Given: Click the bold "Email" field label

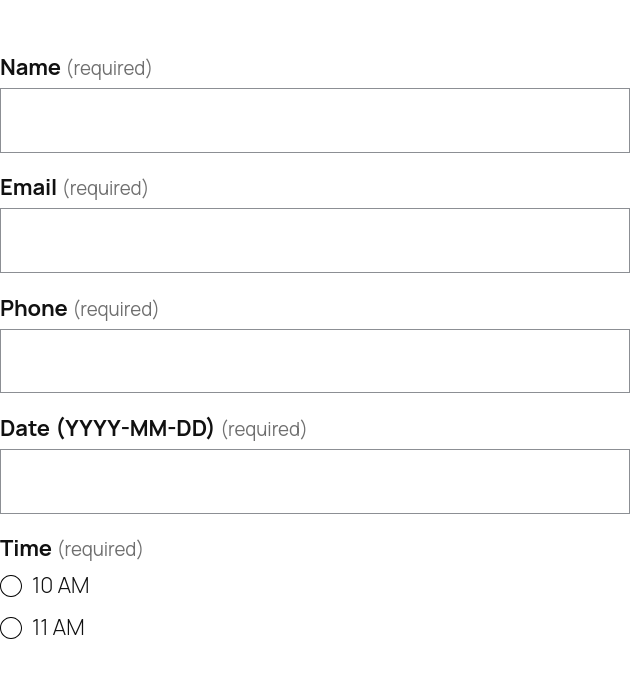Looking at the screenshot, I should point(28,188).
